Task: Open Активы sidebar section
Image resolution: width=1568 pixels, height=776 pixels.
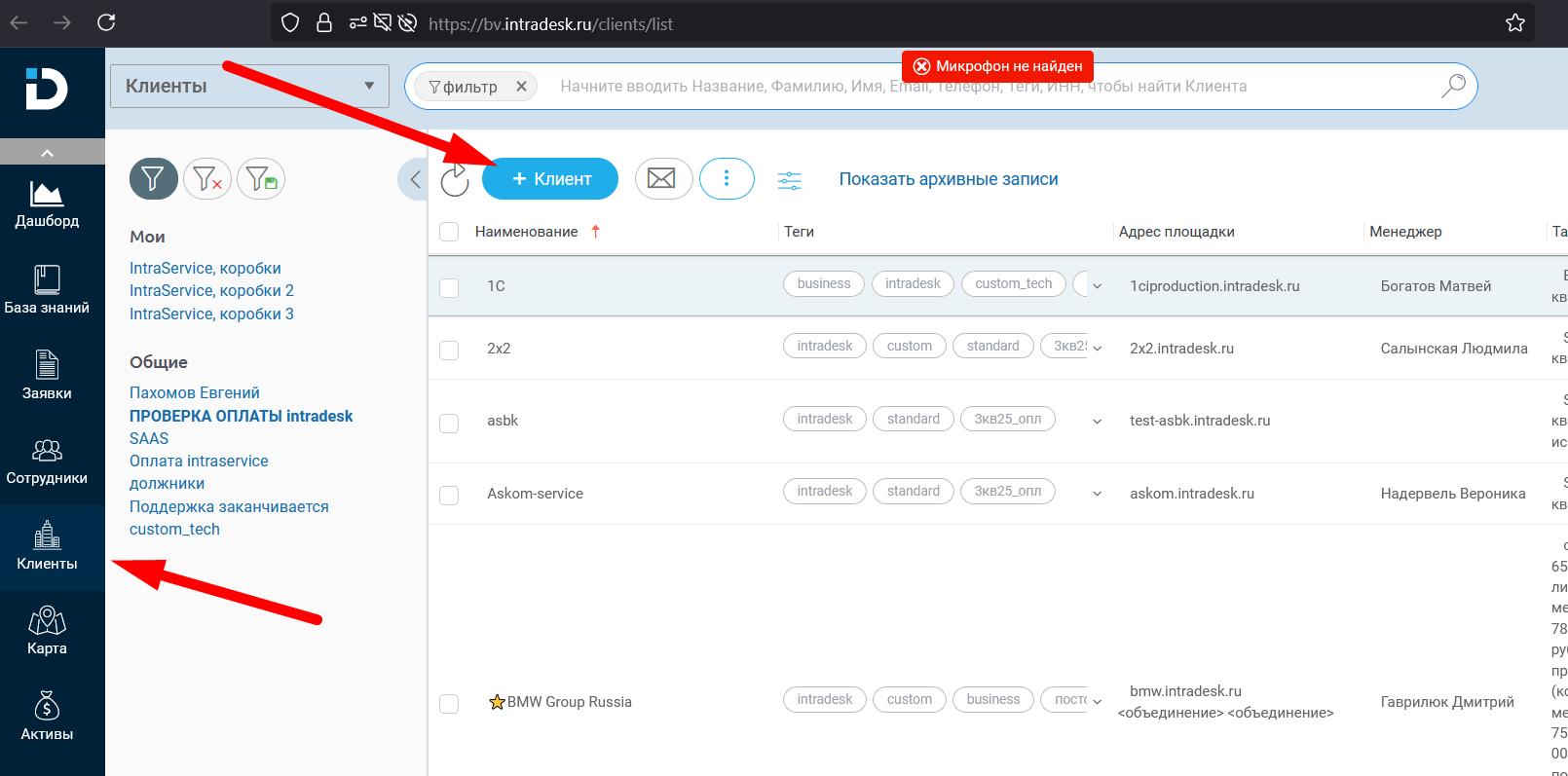Action: (47, 717)
